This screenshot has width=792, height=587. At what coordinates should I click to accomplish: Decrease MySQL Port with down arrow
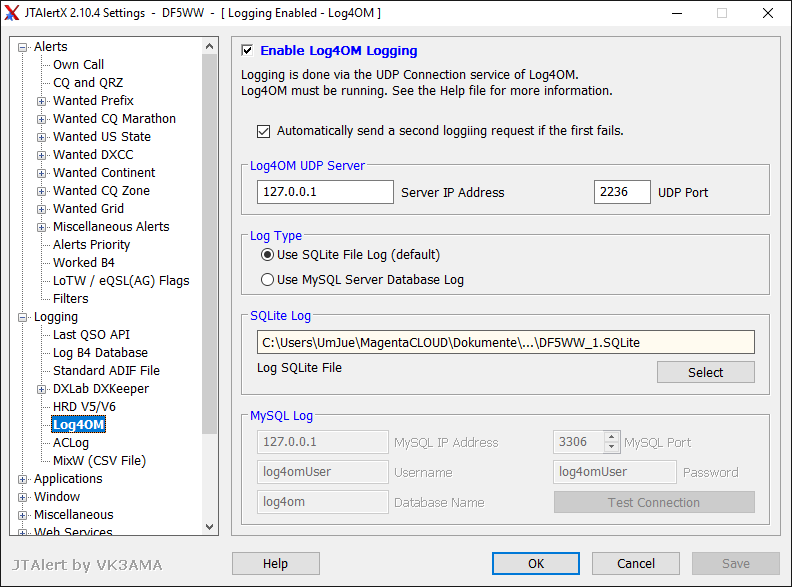click(x=612, y=447)
